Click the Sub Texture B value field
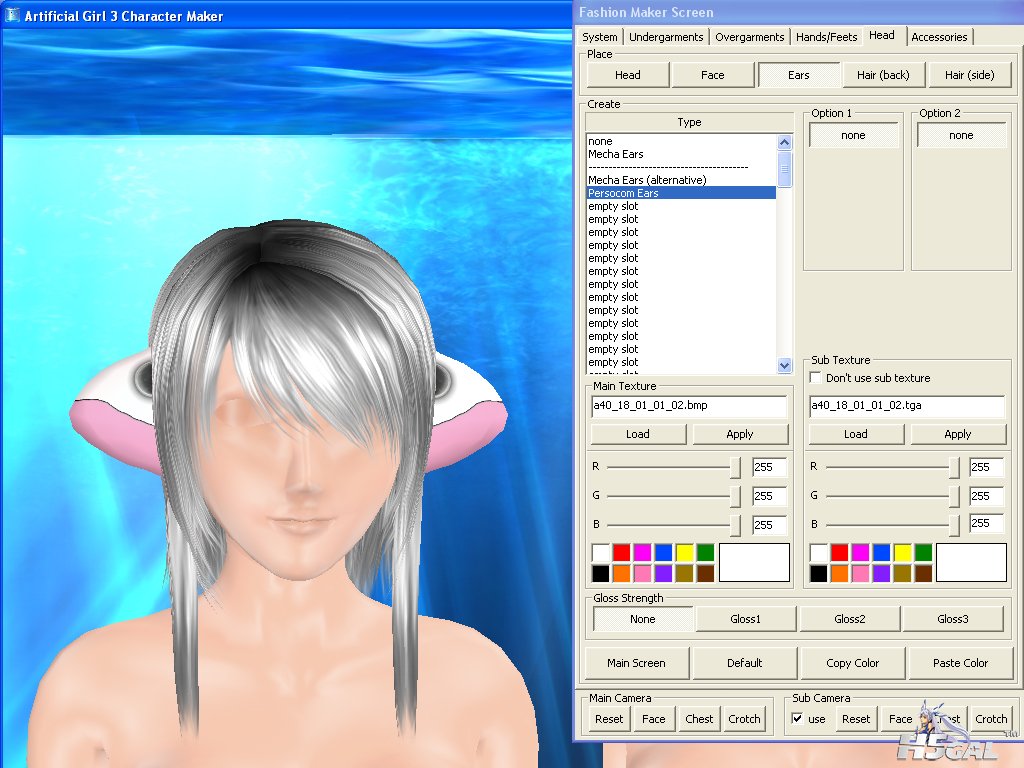The width and height of the screenshot is (1024, 768). (x=986, y=523)
